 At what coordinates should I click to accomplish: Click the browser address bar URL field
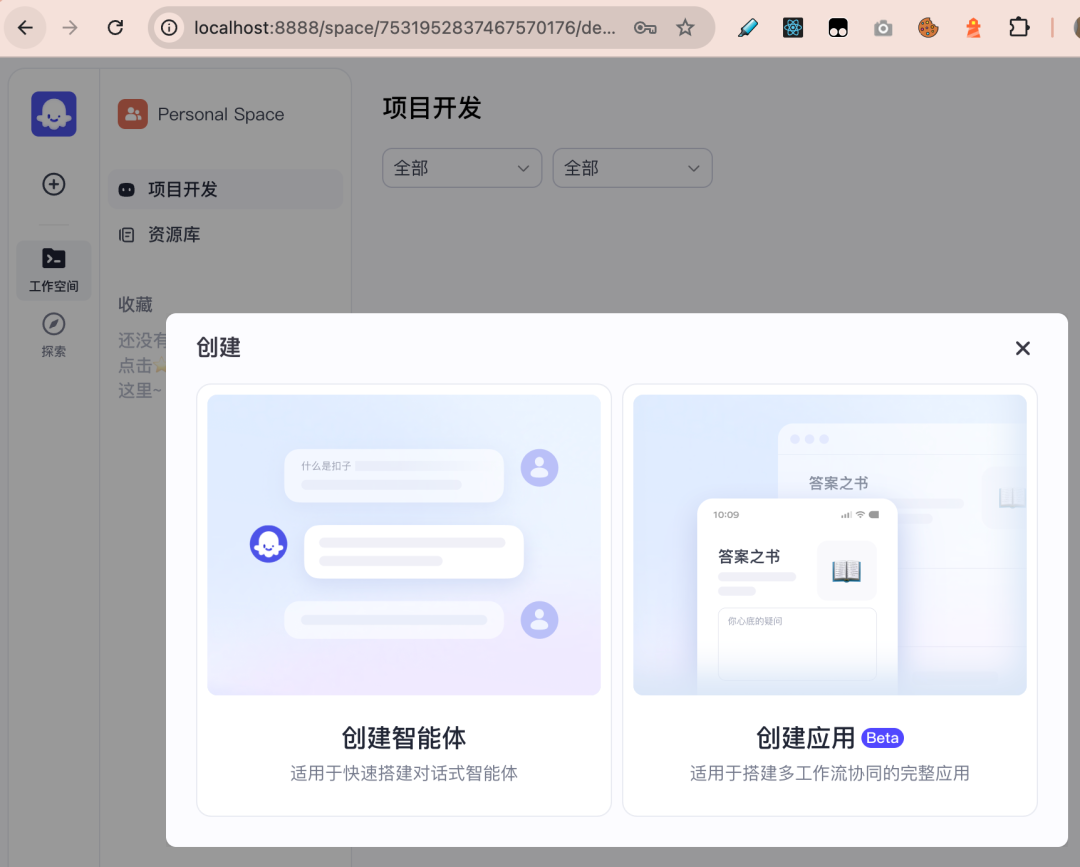point(400,27)
